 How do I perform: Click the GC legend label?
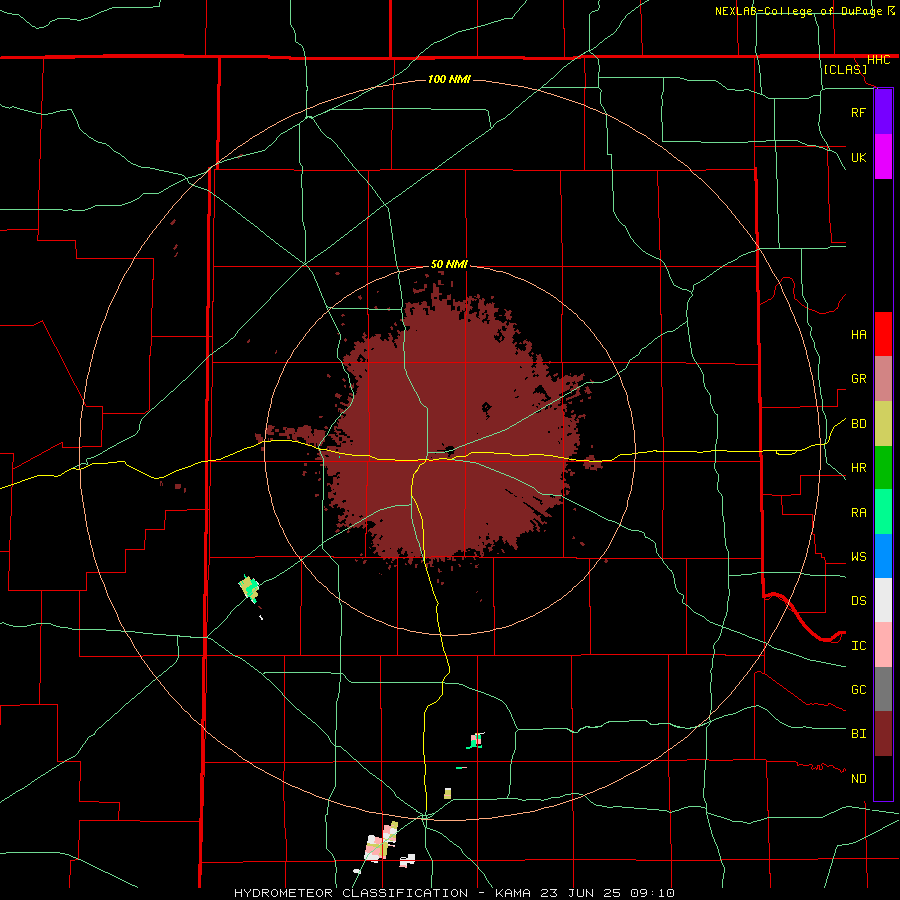click(x=858, y=690)
